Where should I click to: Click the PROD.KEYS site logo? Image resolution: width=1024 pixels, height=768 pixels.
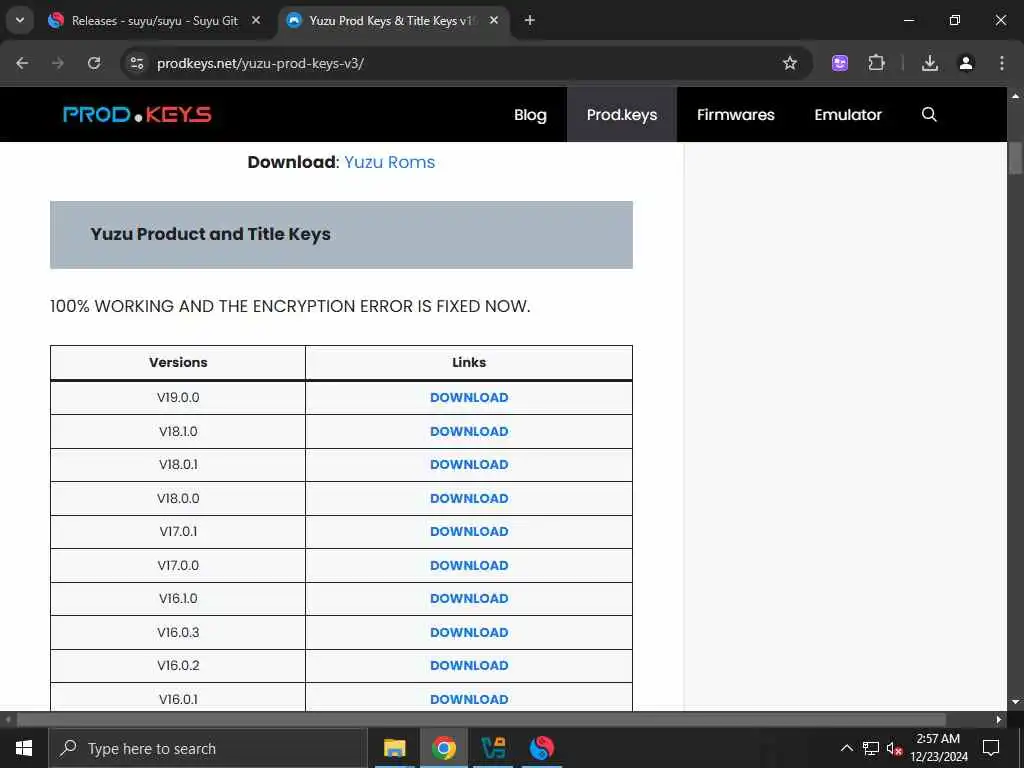[137, 114]
